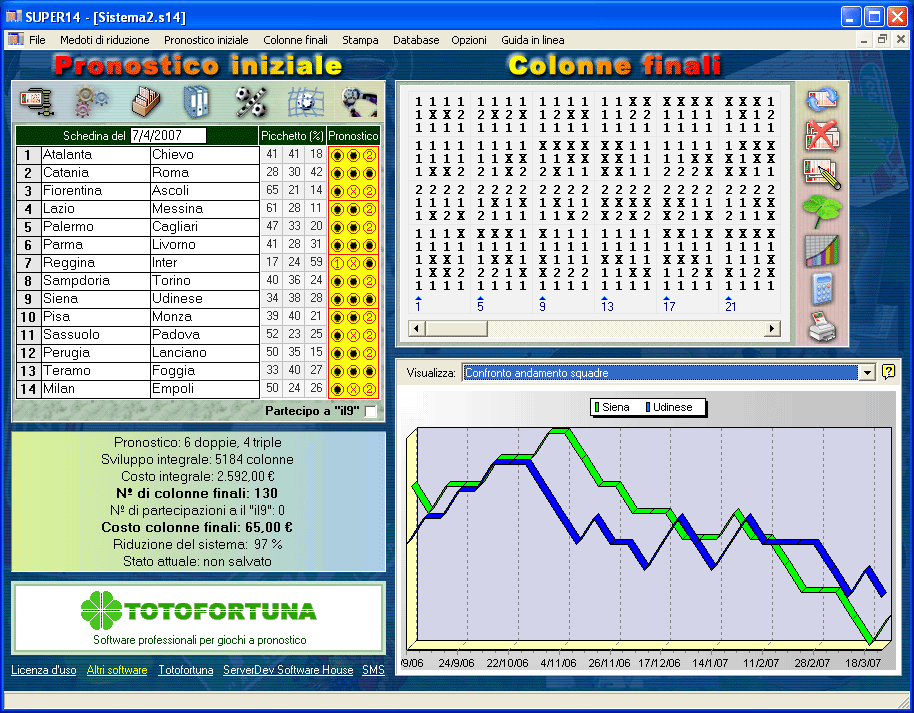Screen dimensions: 914x713
Task: Click the Schedina del date field
Action: (167, 135)
